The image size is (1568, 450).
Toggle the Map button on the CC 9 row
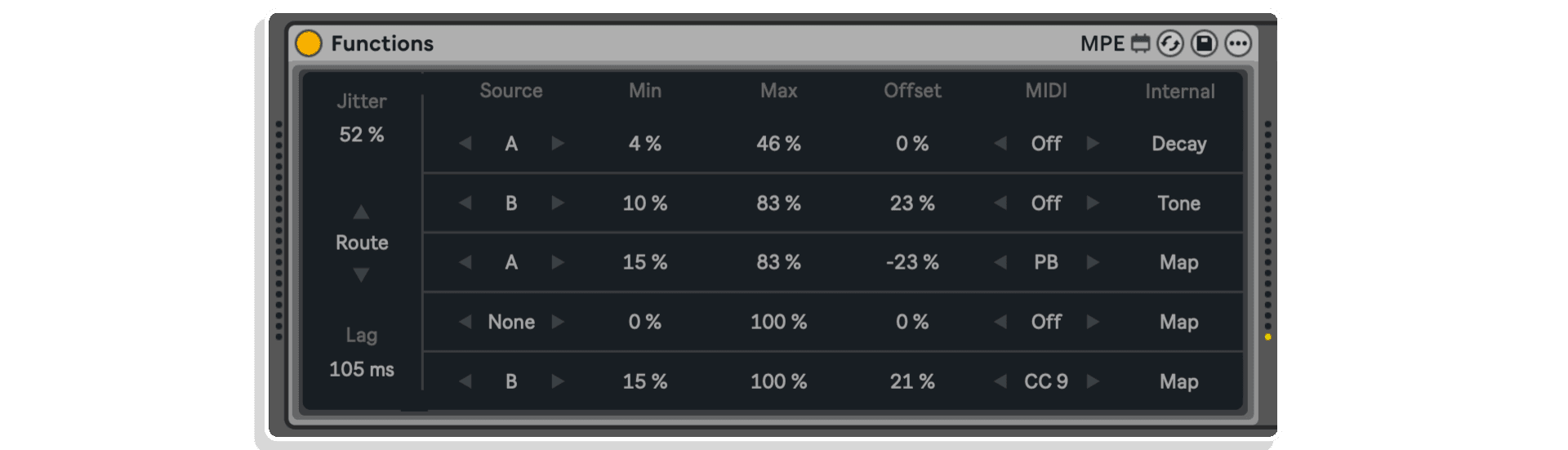click(x=1179, y=382)
